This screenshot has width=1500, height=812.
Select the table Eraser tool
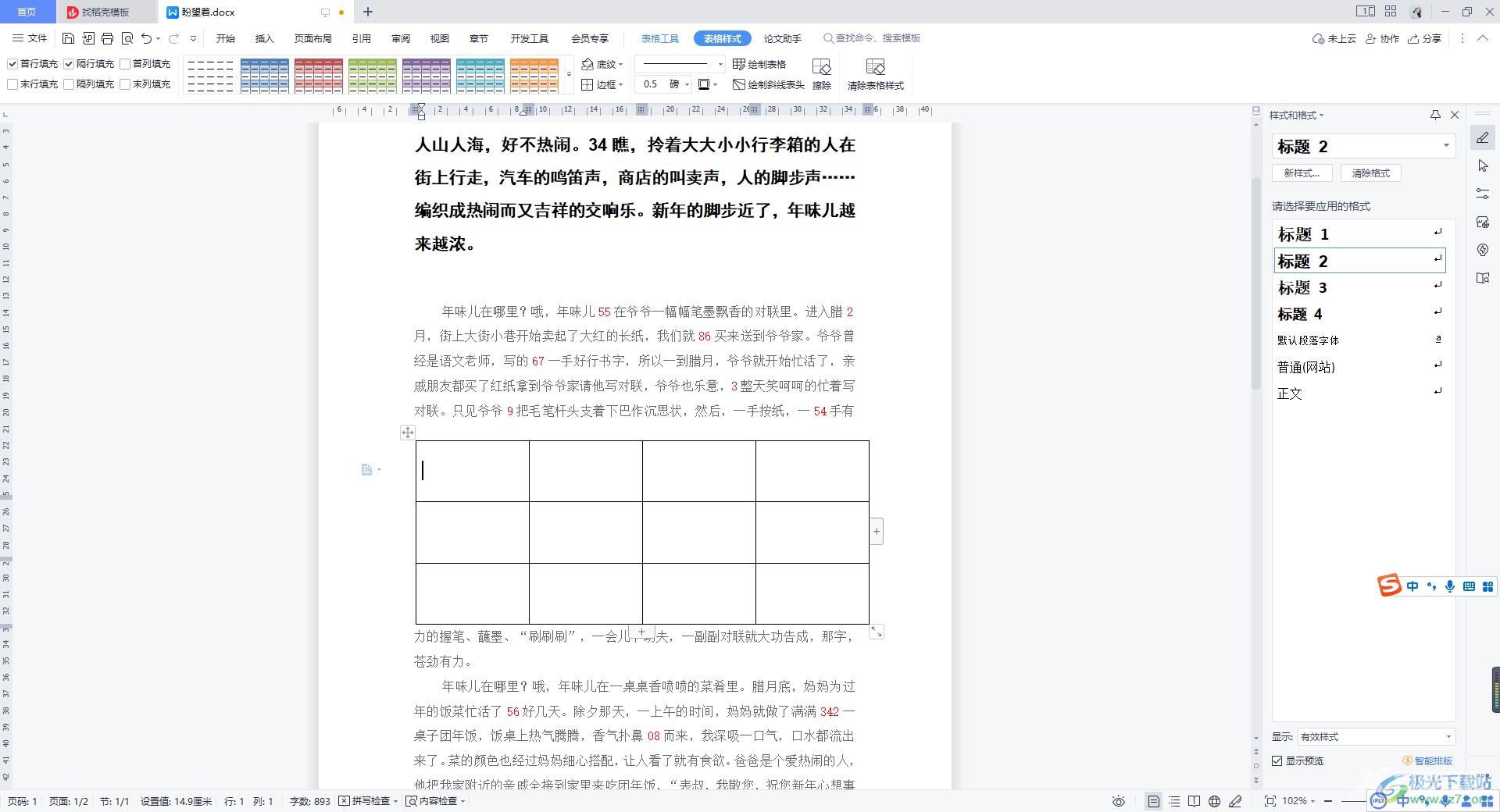pyautogui.click(x=821, y=75)
